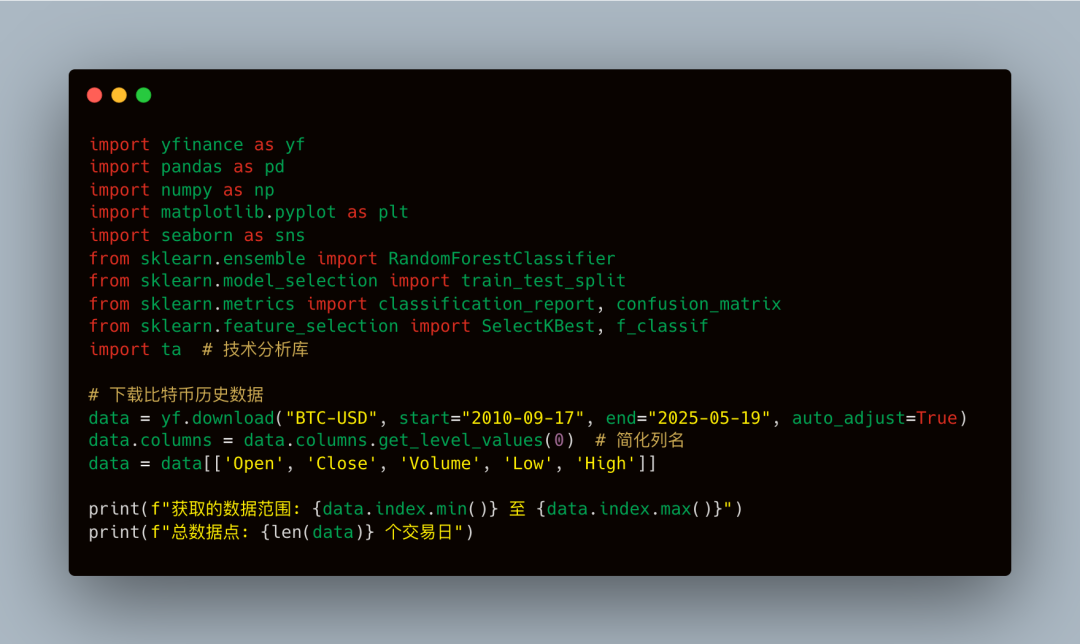Click the red close dot
1080x644 pixels.
point(94,95)
